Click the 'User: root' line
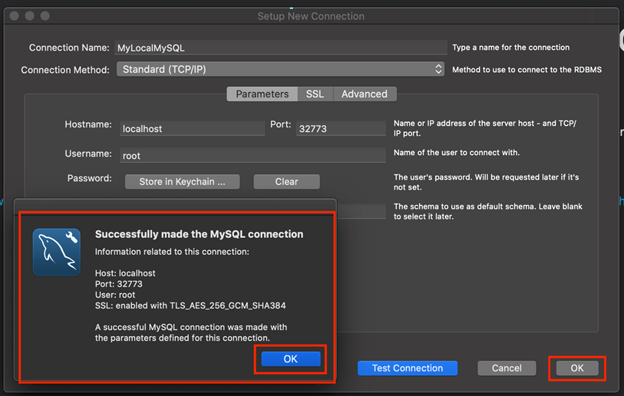Image resolution: width=624 pixels, height=396 pixels. 115,295
